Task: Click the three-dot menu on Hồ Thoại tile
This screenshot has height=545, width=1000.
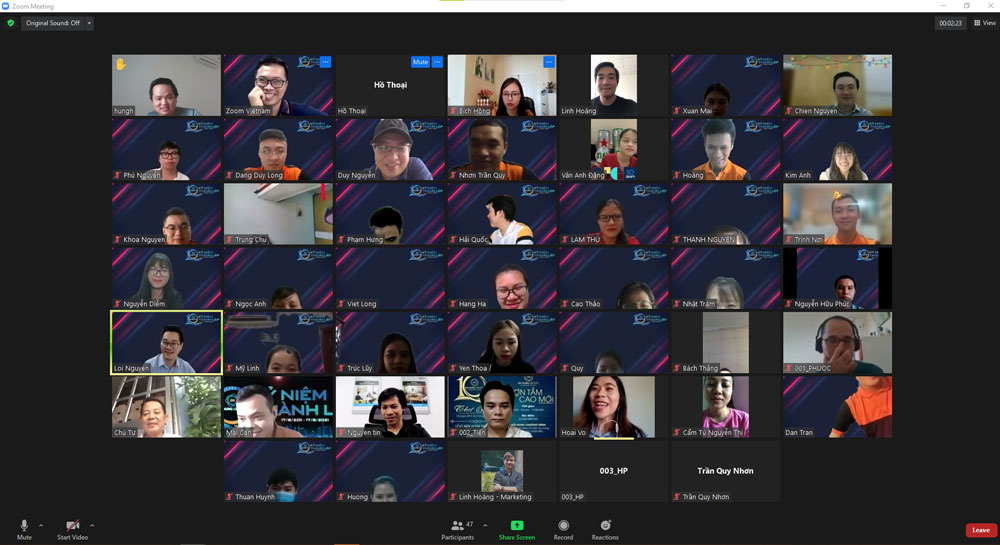Action: tap(437, 62)
